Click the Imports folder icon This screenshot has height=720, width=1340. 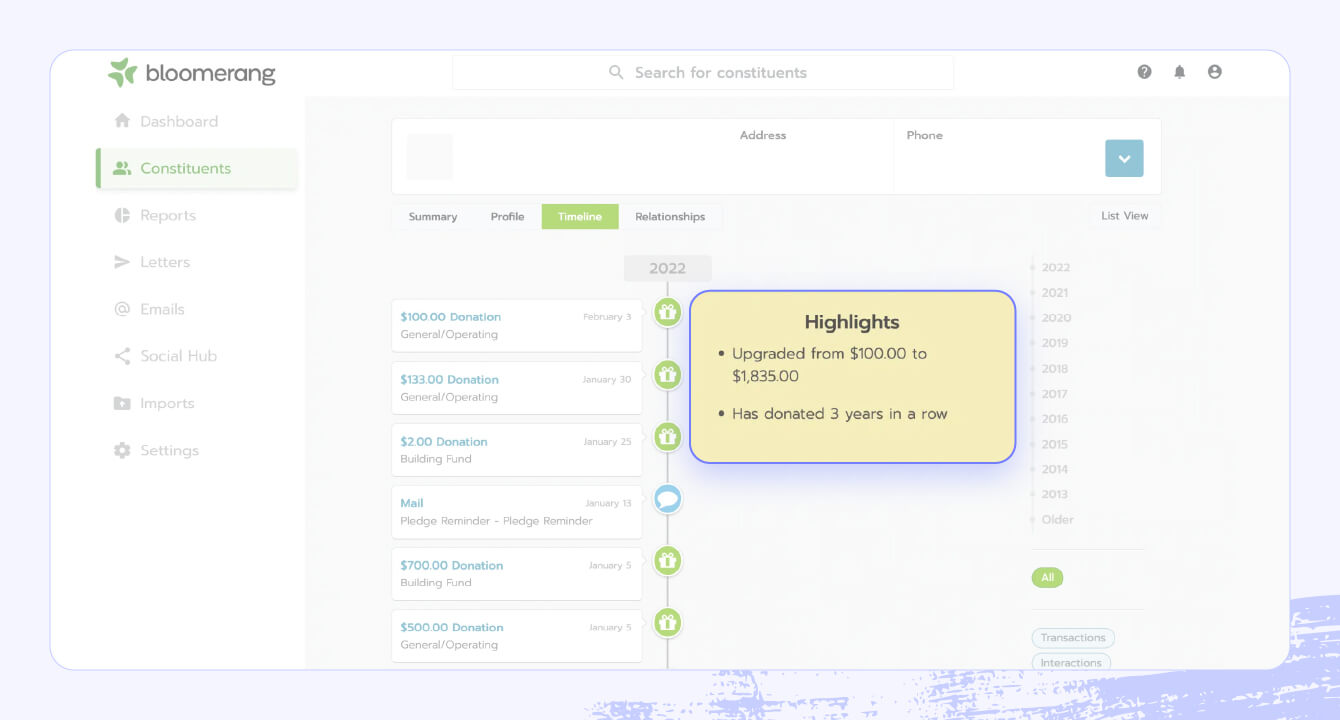coord(122,403)
